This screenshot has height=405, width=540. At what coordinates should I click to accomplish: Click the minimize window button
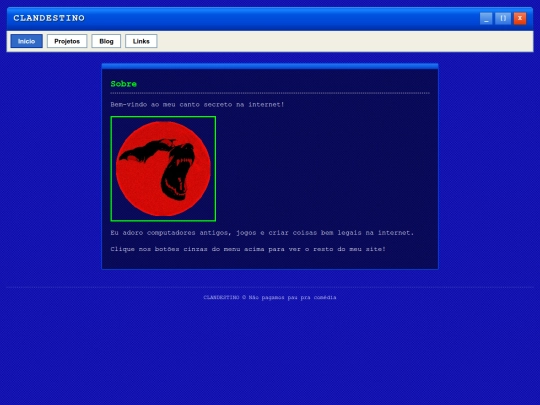click(486, 19)
